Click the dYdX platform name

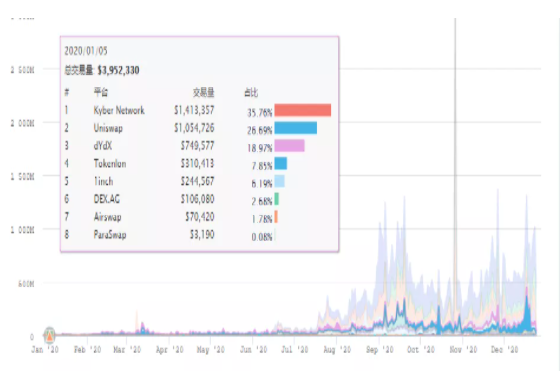coord(102,146)
